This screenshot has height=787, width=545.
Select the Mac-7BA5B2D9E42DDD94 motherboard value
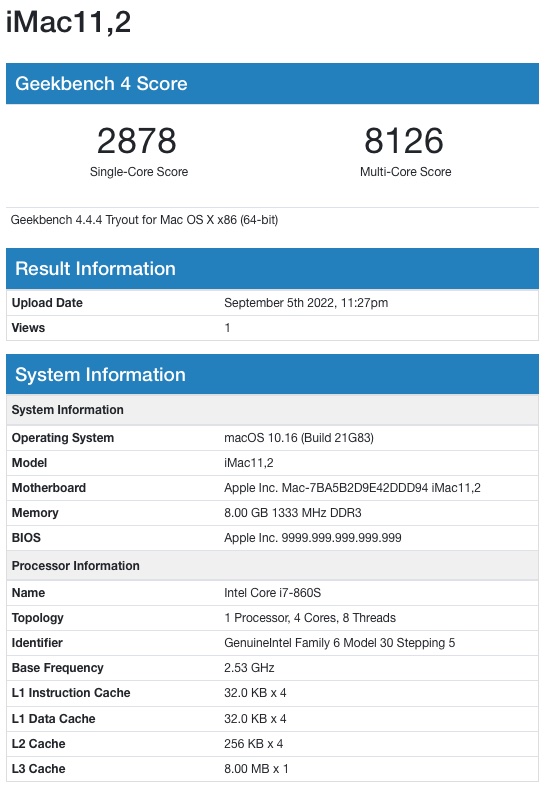coord(352,488)
